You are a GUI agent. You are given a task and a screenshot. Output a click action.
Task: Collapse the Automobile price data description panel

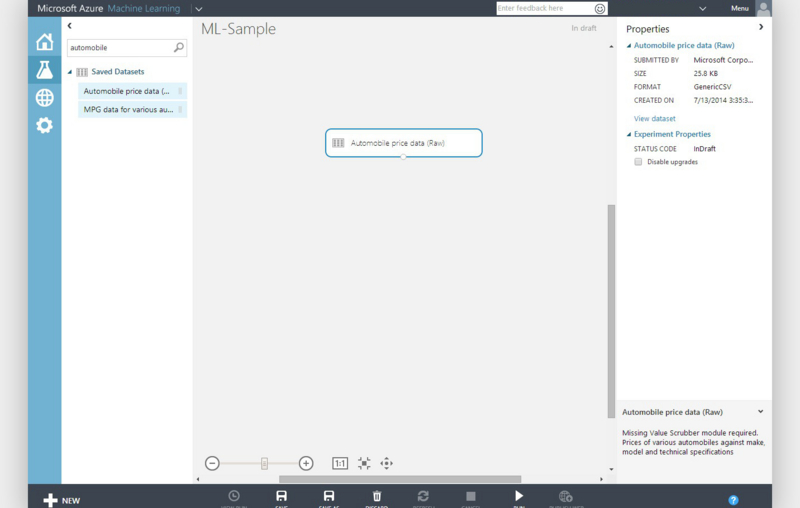click(760, 411)
